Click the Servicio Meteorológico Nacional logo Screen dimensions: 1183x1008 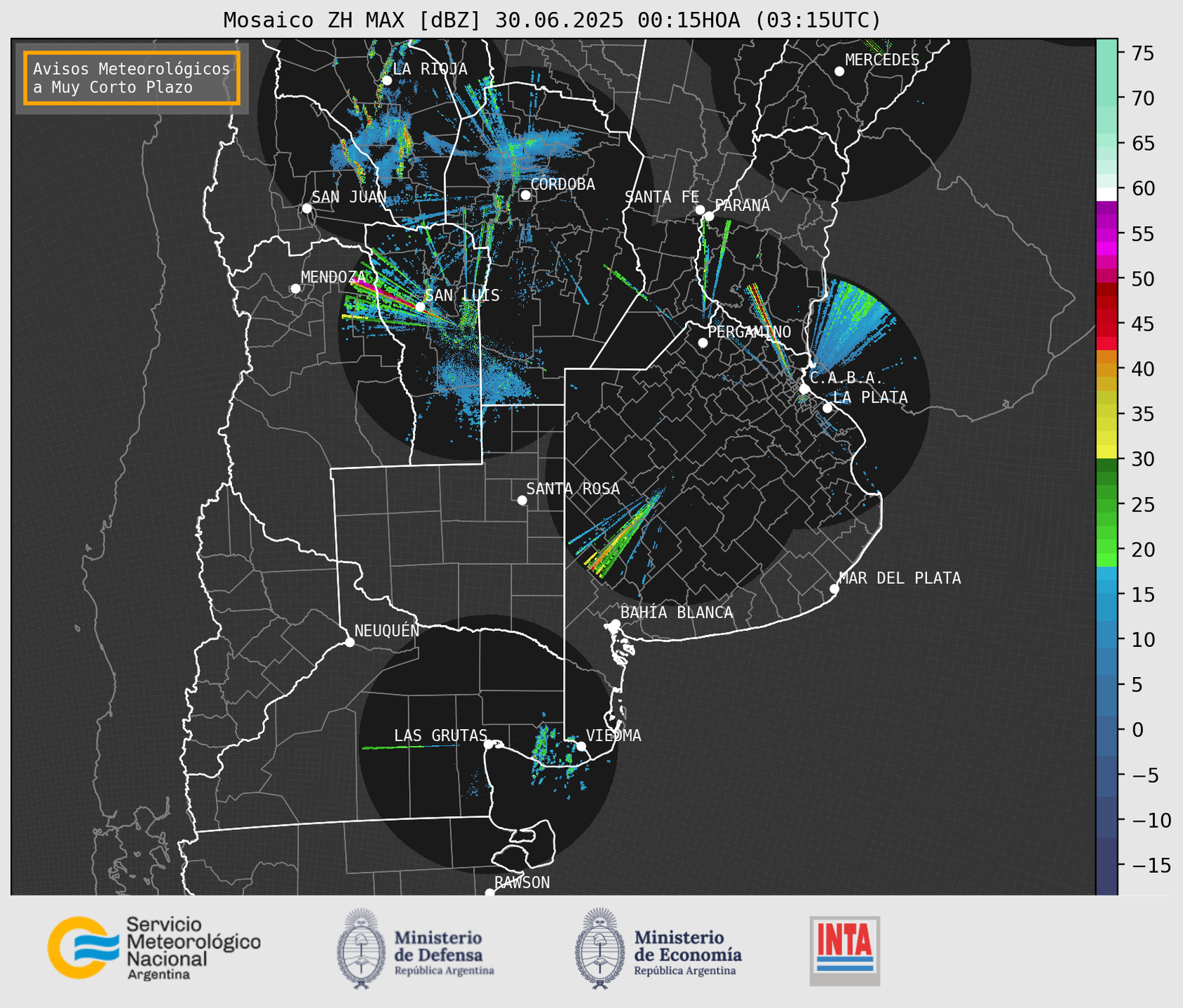pos(154,948)
